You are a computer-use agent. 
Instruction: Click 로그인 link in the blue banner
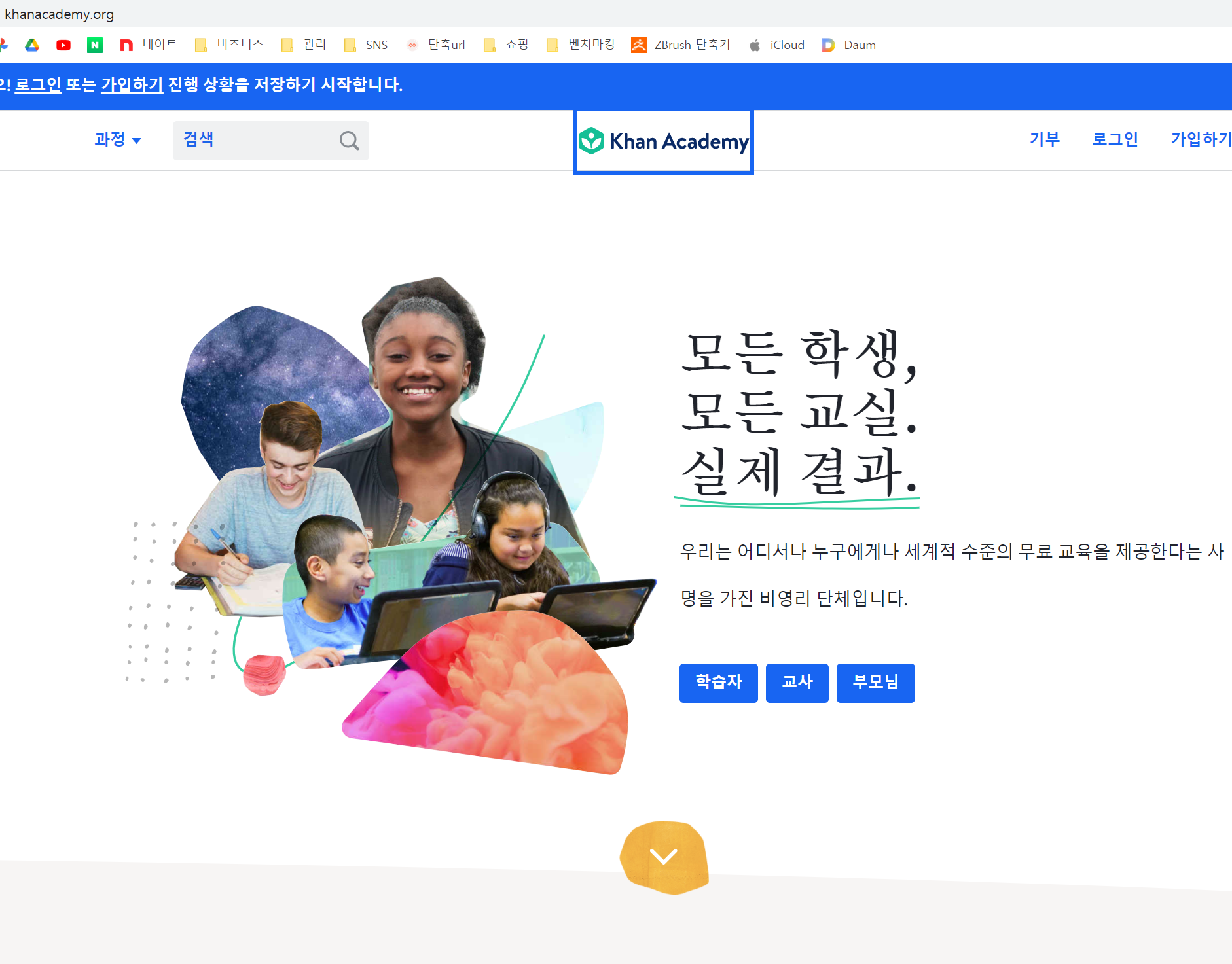38,85
